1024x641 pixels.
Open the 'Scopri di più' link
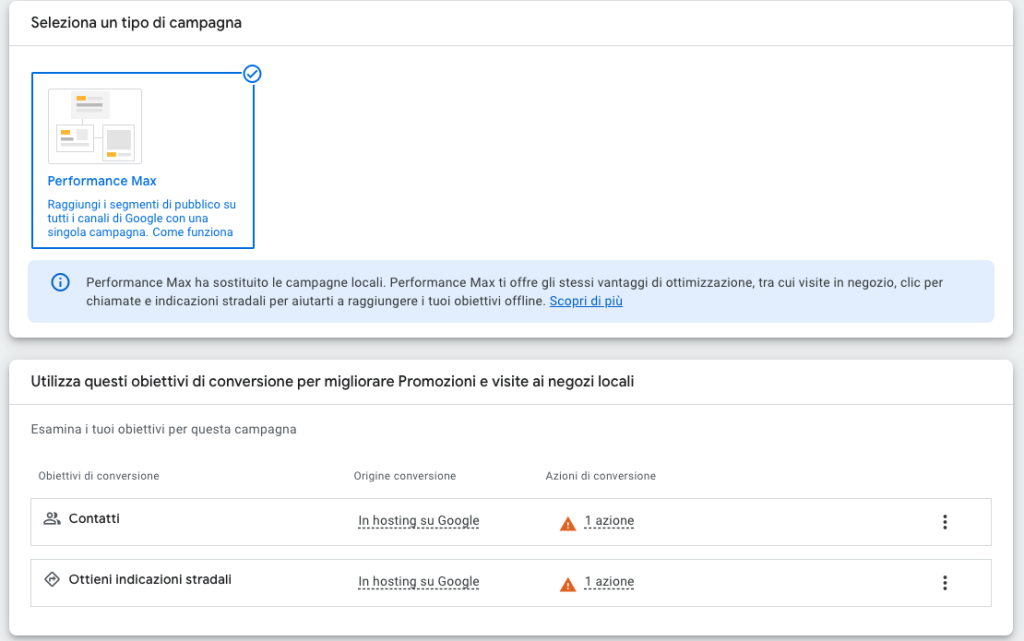click(x=586, y=301)
